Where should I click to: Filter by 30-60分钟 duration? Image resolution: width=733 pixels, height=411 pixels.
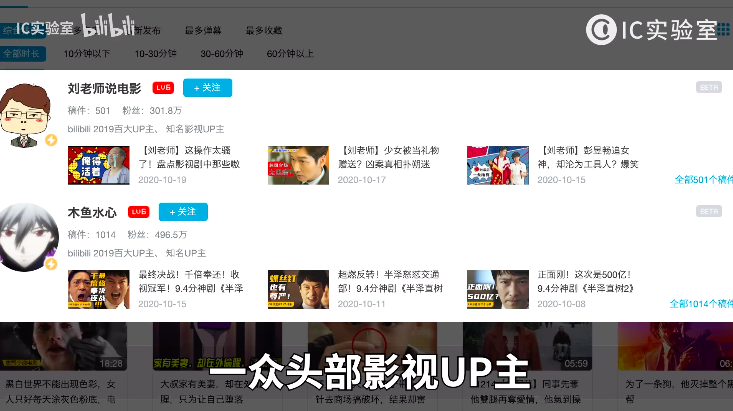(x=222, y=54)
